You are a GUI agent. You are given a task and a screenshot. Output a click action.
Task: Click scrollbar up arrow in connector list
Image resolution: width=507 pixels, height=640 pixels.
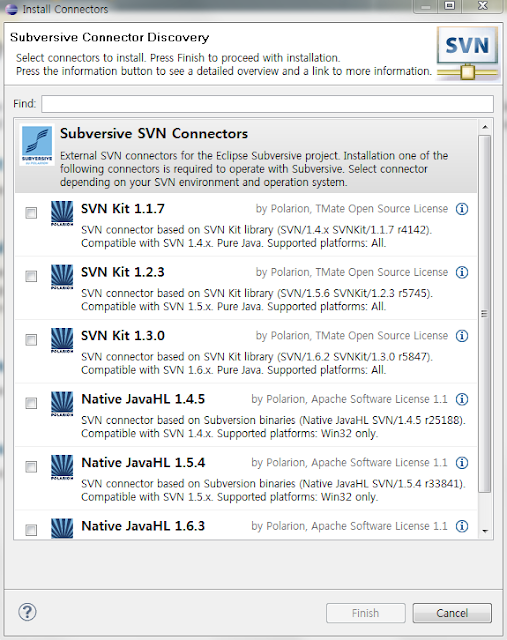(x=485, y=127)
